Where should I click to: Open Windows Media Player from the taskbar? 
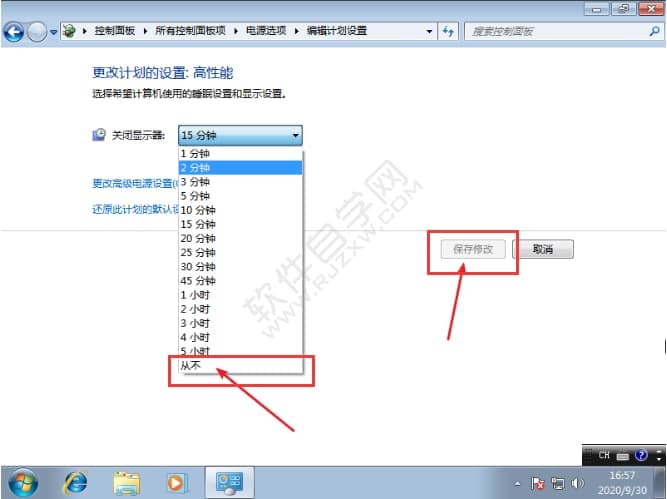pos(176,482)
